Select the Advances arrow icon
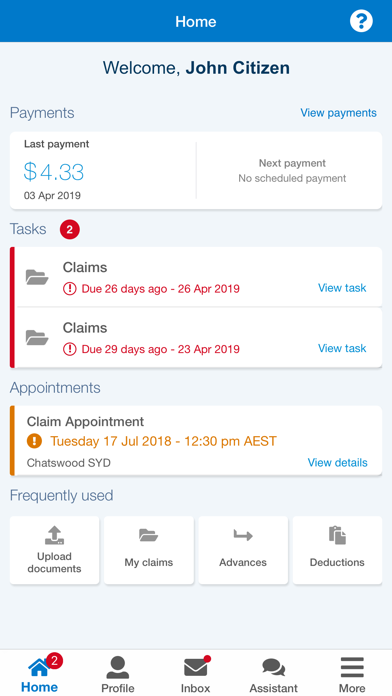 tap(243, 535)
